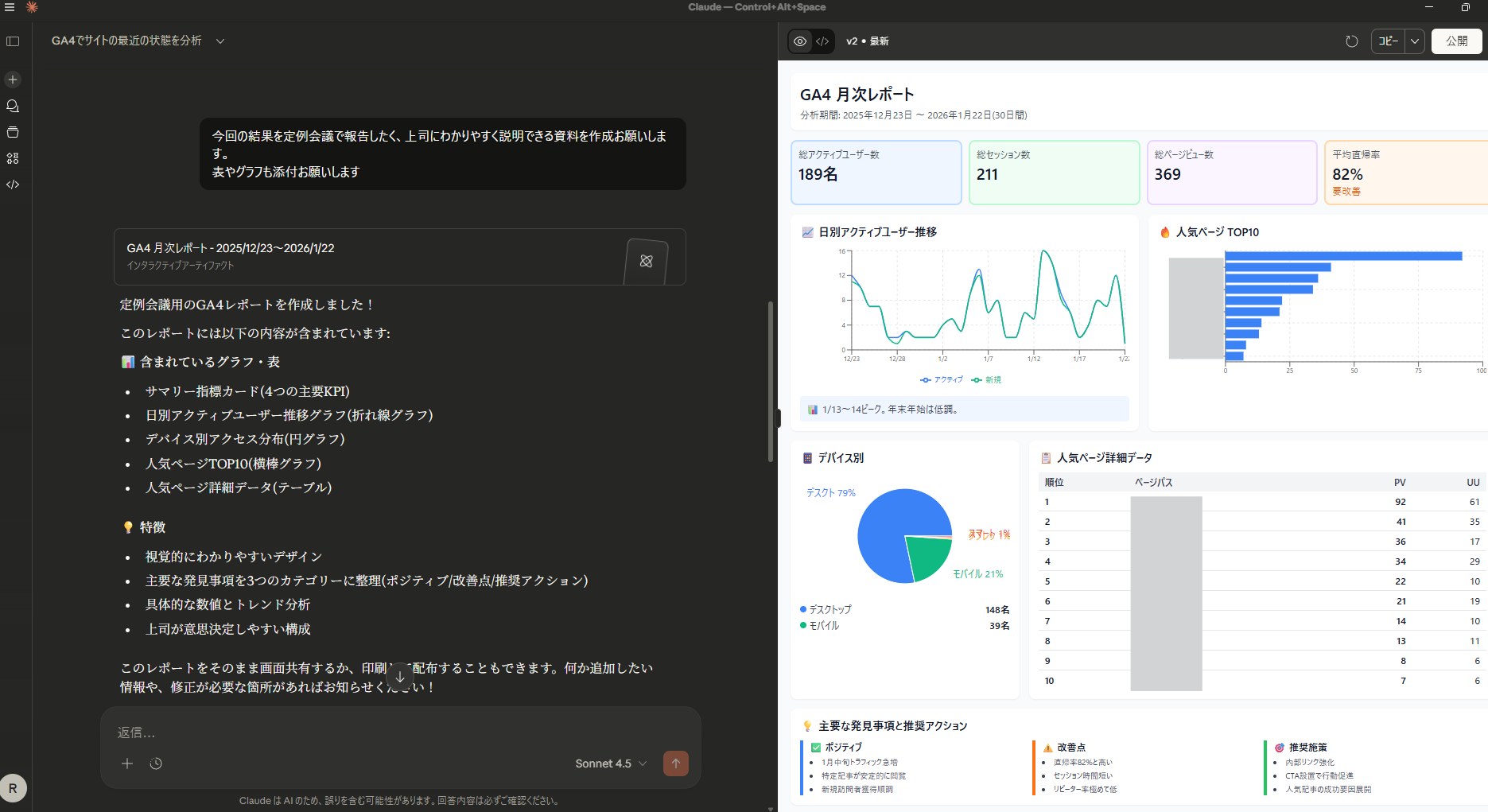
Task: Click the 総ページビュー数 KPI card
Action: pyautogui.click(x=1233, y=173)
